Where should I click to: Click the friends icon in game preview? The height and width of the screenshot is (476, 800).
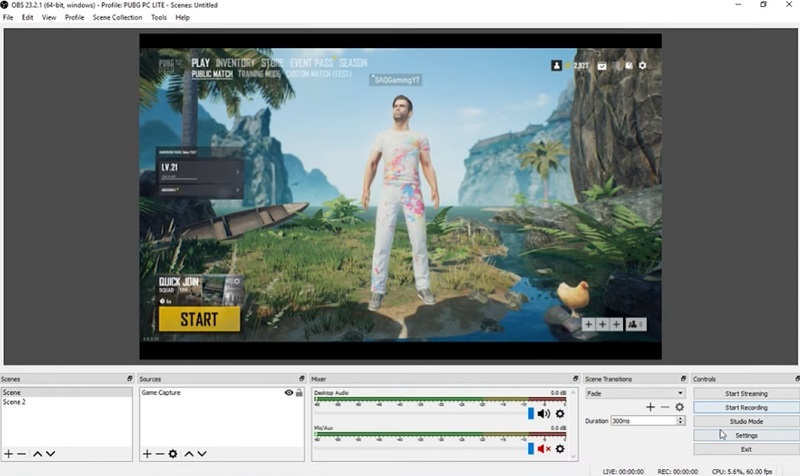click(x=636, y=324)
